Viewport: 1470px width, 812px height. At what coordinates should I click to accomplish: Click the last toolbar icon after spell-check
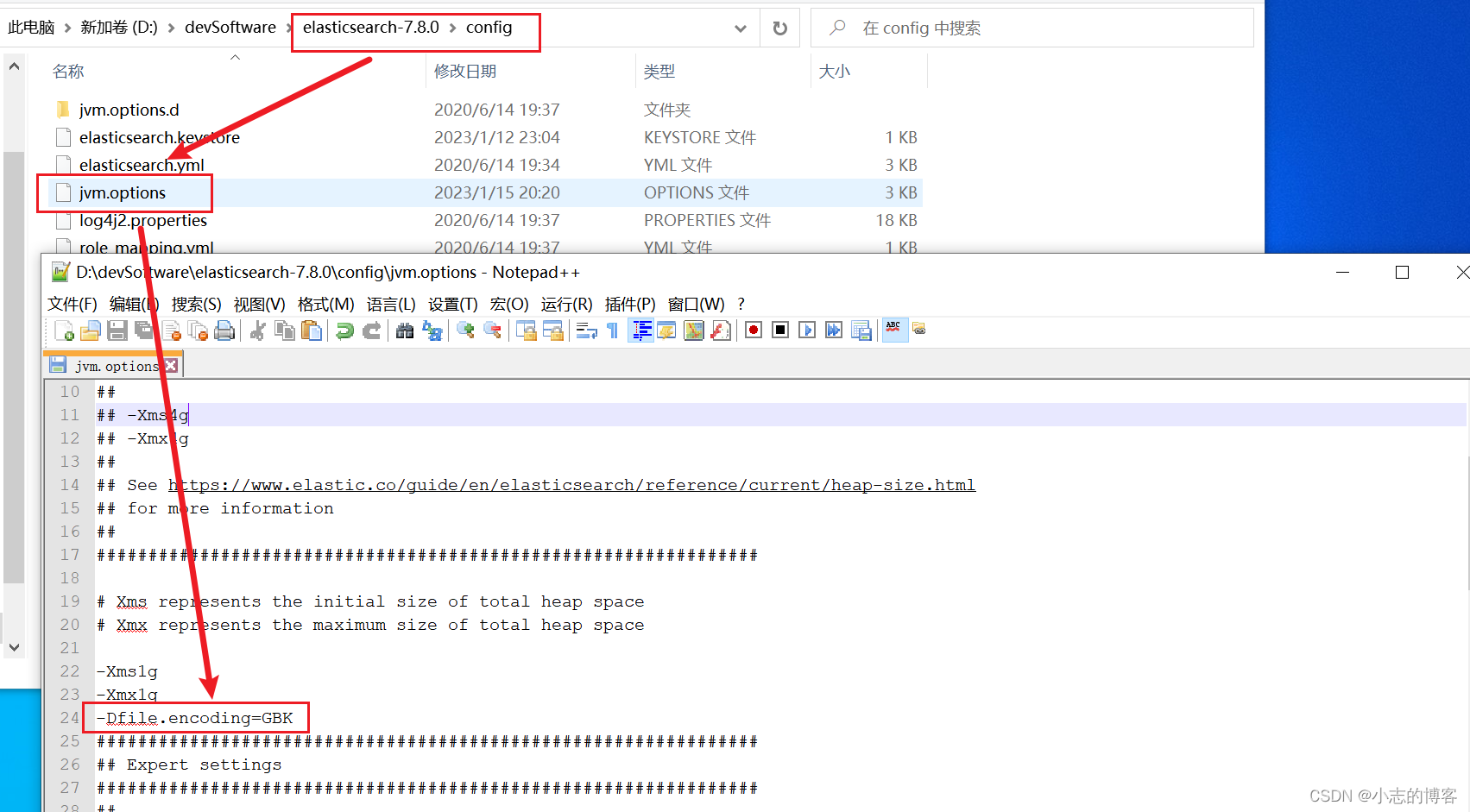pos(919,329)
